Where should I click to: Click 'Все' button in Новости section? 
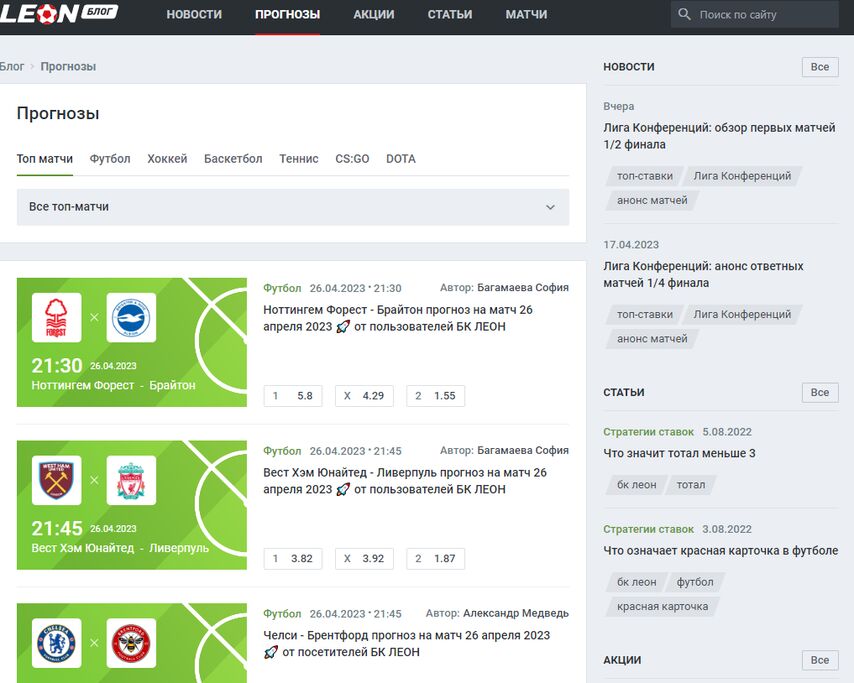(820, 67)
